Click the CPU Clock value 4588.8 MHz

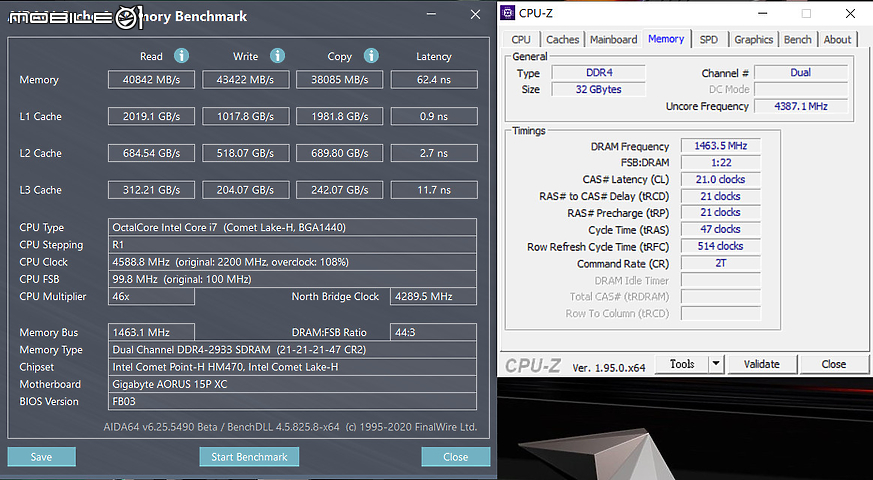(x=292, y=262)
